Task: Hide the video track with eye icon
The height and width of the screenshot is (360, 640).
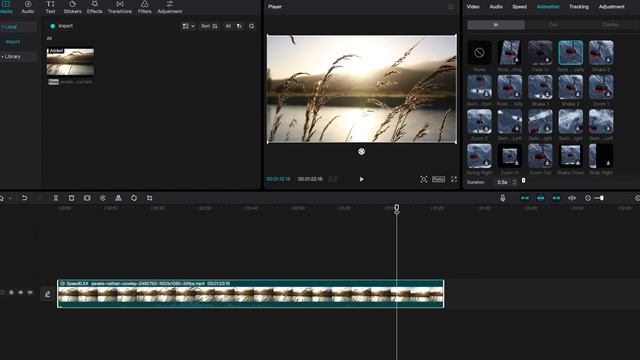Action: (21, 293)
